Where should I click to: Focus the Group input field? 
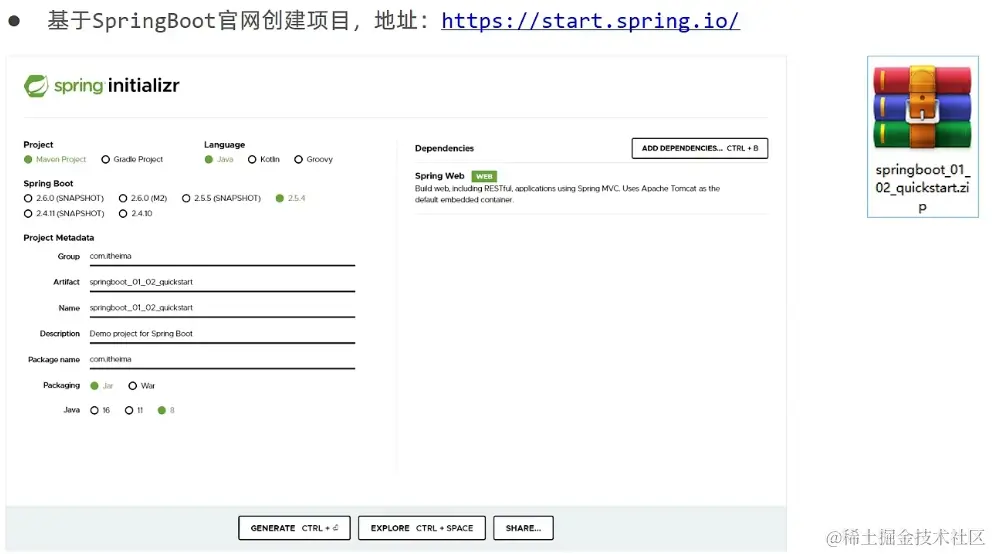[x=222, y=257]
